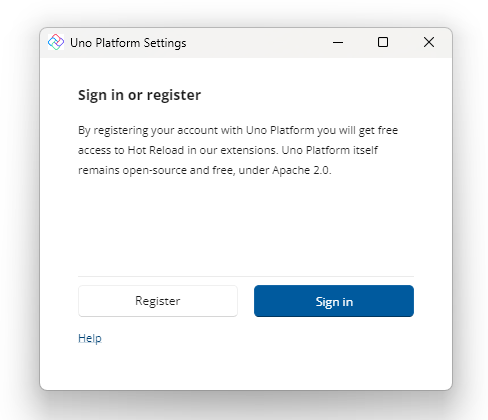488x420 pixels.
Task: Click the Uno Platform logo icon
Action: pos(56,42)
